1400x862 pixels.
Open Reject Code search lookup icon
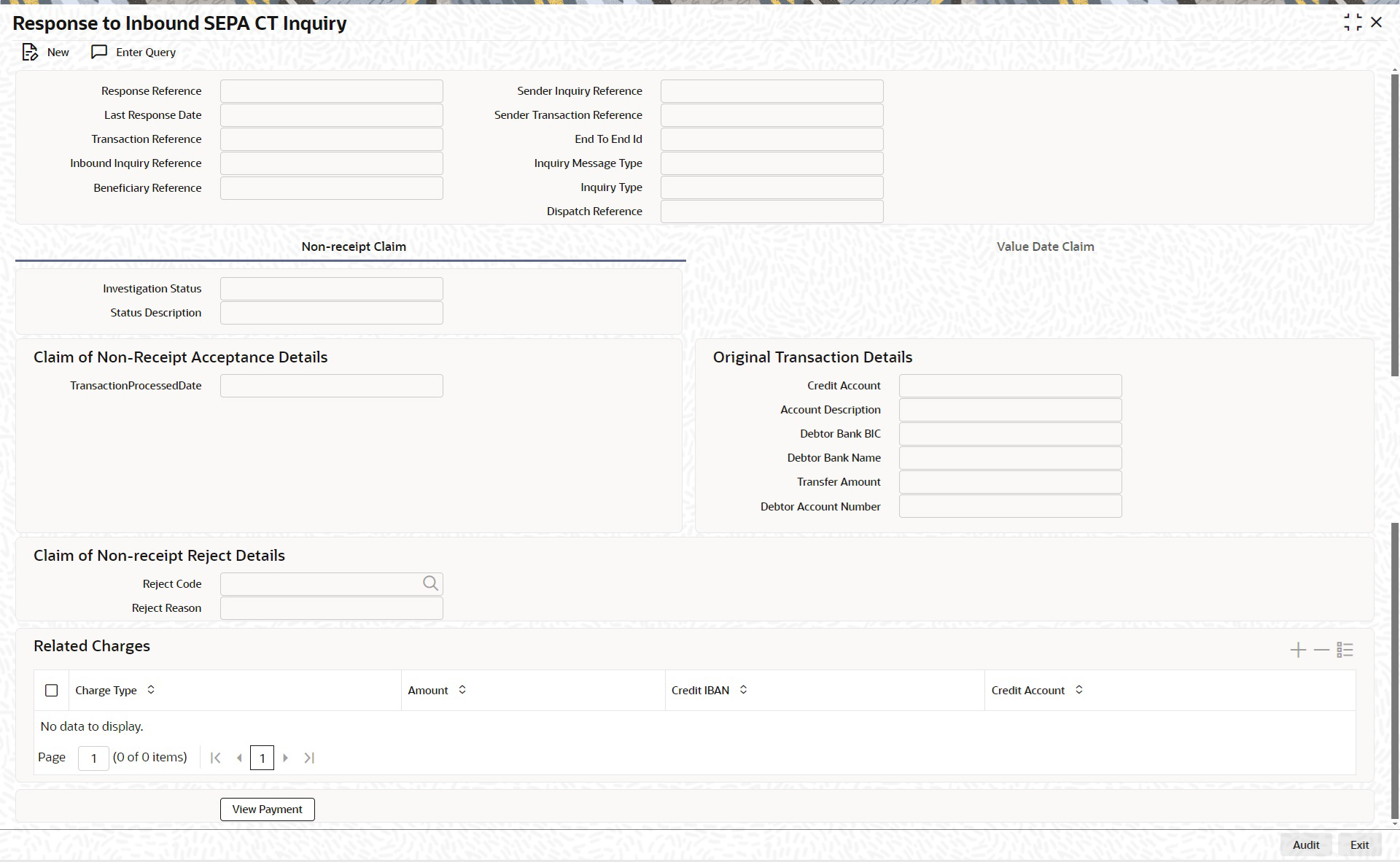coord(430,583)
